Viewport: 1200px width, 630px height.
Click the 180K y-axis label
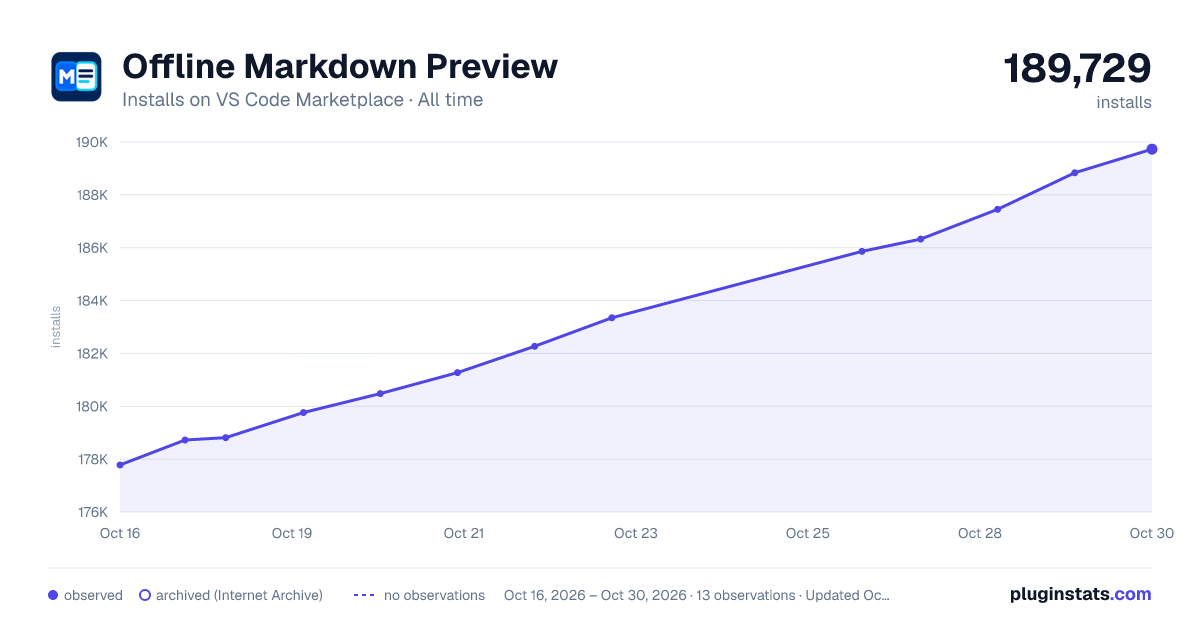92,407
